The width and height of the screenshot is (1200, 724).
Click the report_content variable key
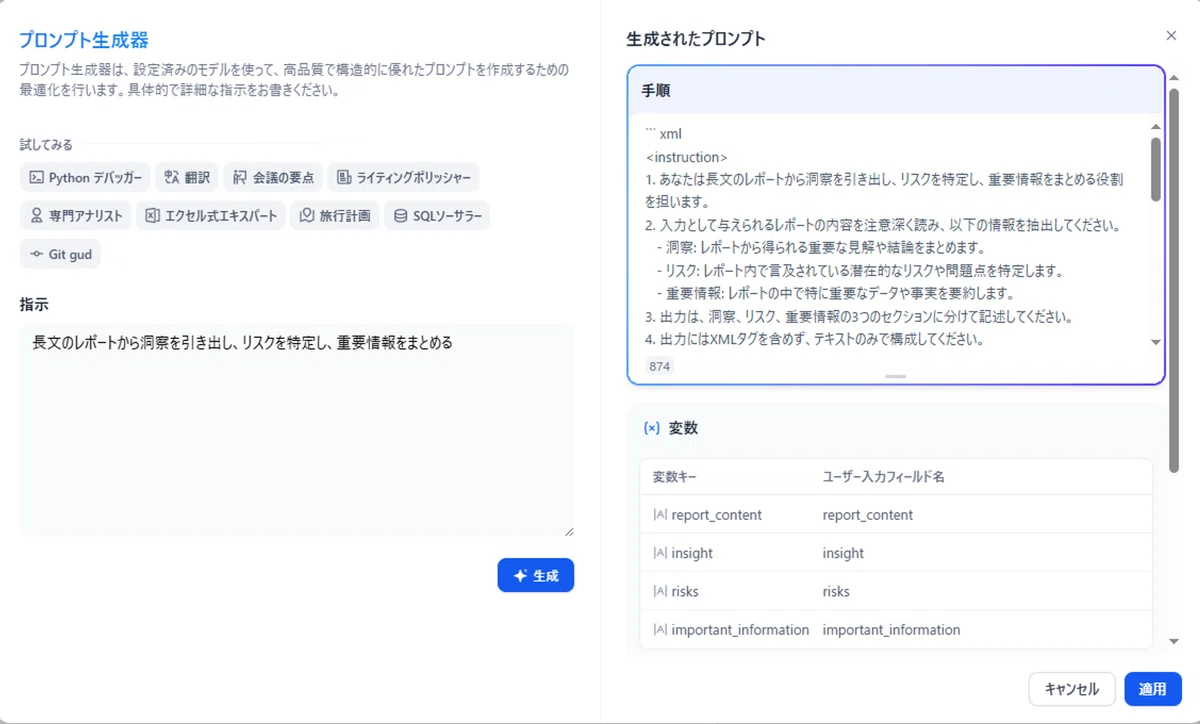click(716, 515)
